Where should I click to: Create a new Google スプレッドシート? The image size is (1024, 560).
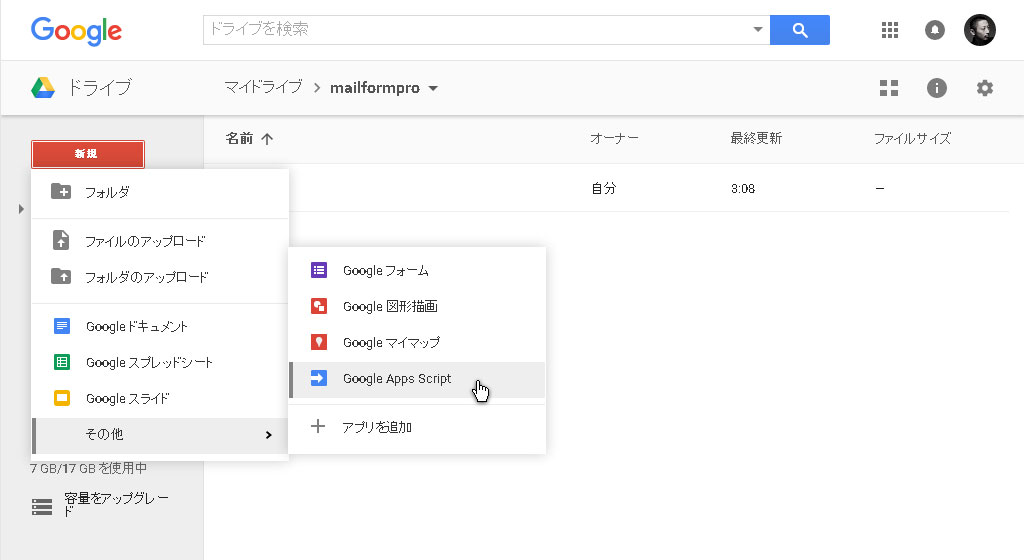point(149,363)
